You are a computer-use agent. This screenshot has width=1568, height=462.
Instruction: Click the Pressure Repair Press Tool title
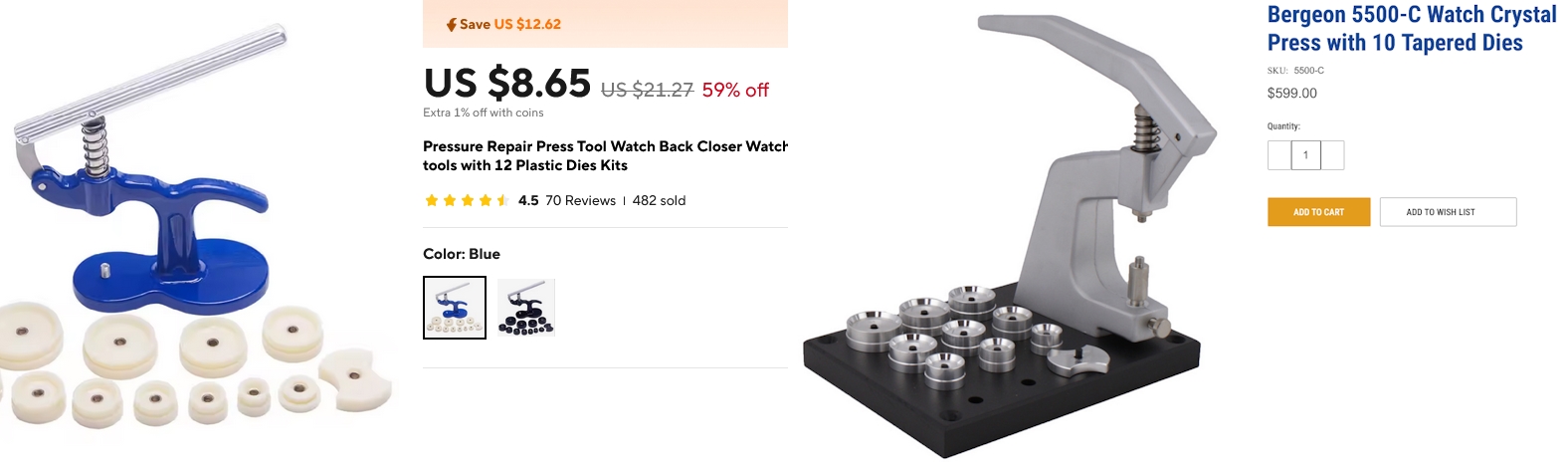click(x=605, y=155)
